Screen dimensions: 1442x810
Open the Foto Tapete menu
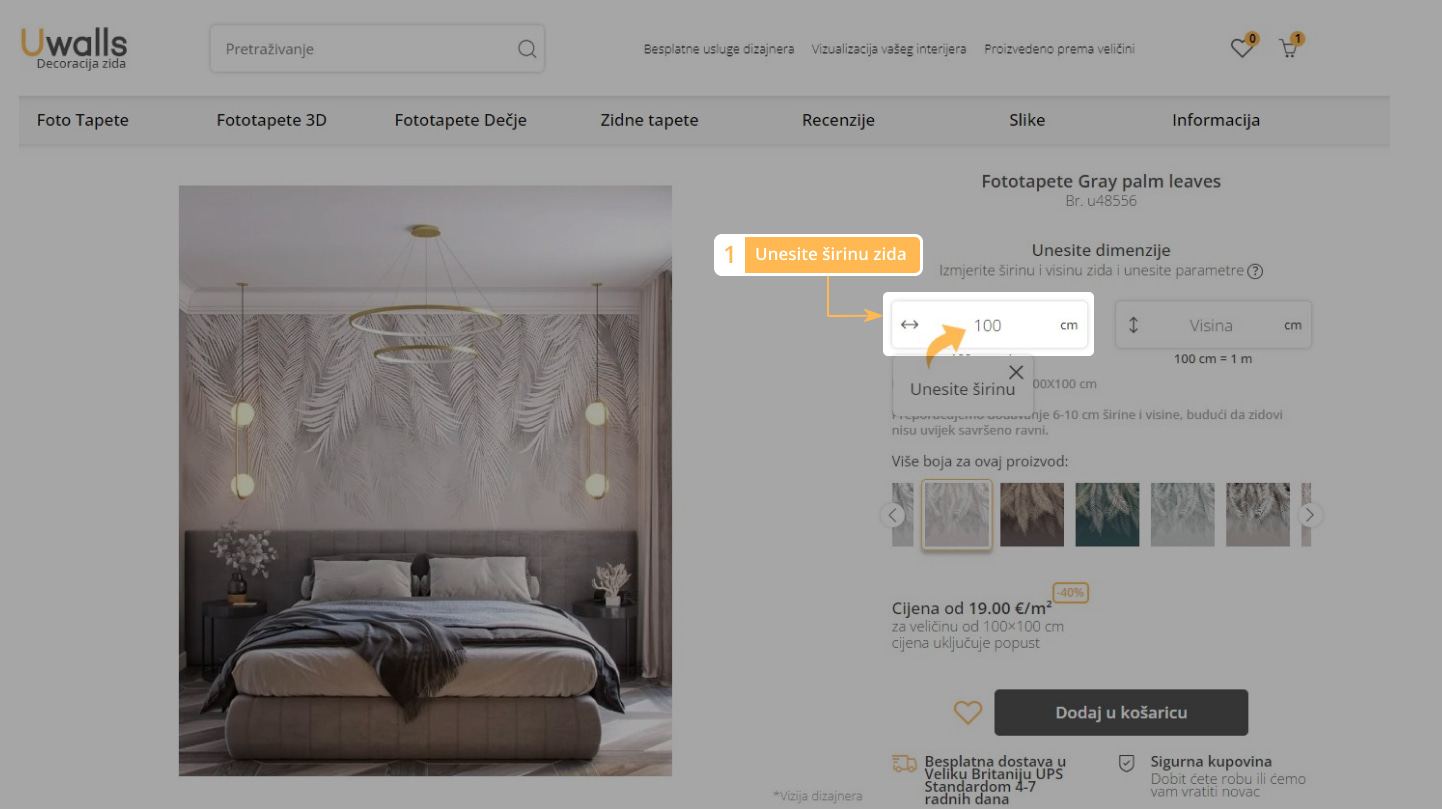pyautogui.click(x=83, y=120)
